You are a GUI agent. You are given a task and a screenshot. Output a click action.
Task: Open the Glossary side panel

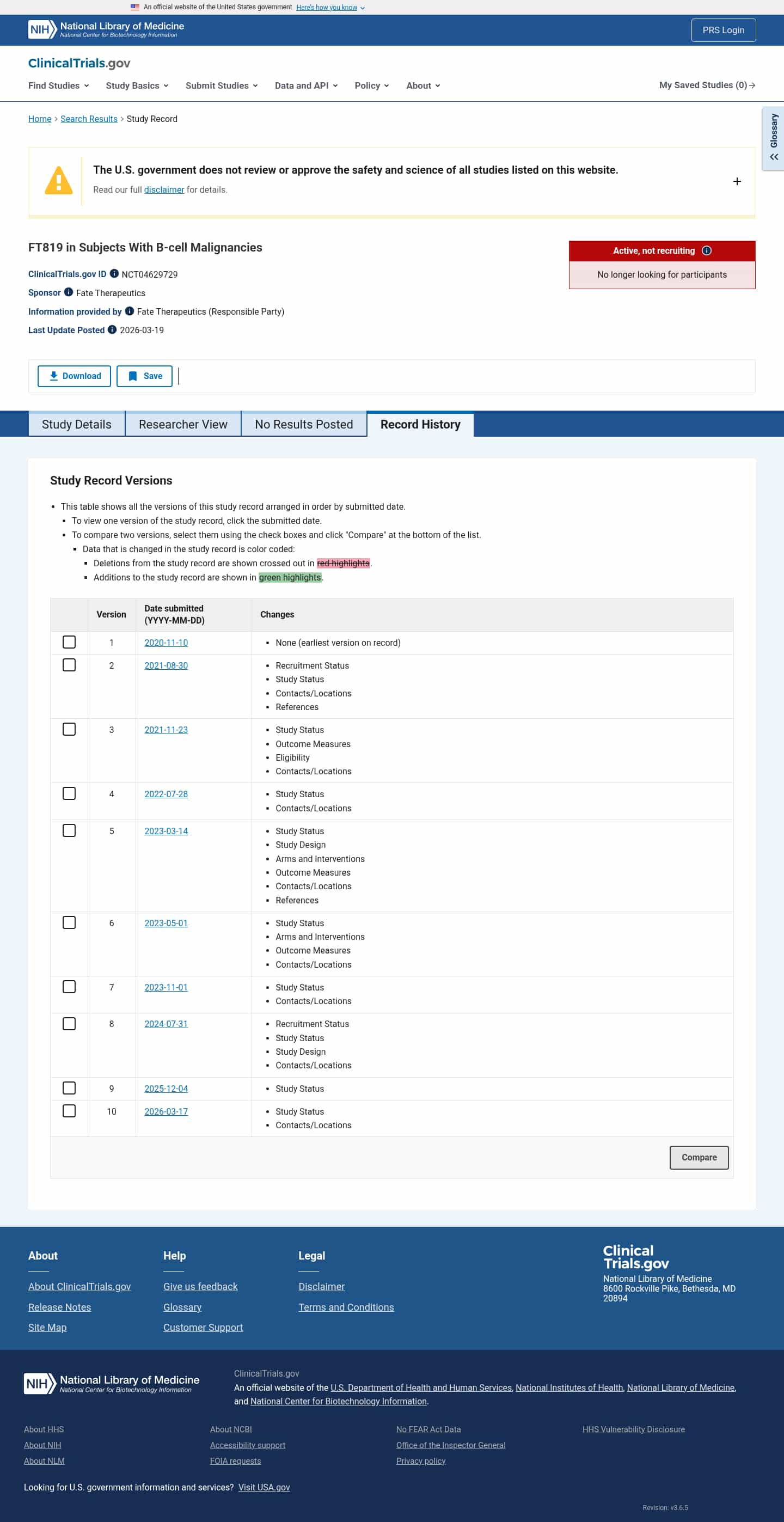[773, 139]
